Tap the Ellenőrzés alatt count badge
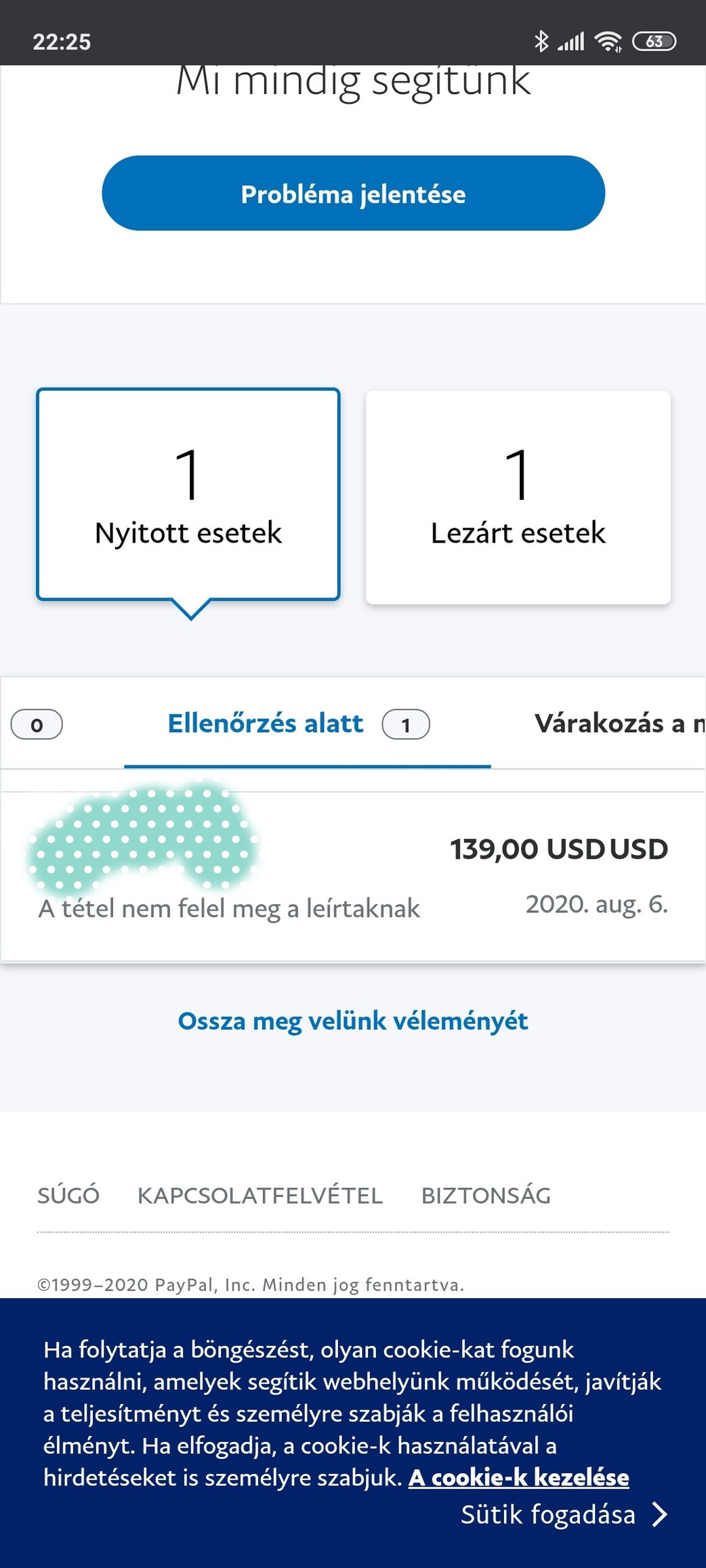The image size is (706, 1568). click(x=406, y=725)
